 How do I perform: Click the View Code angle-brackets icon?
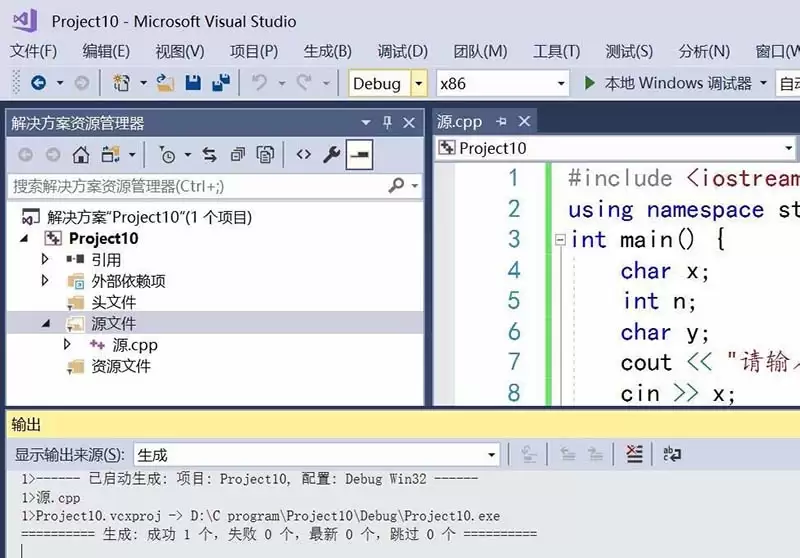(x=303, y=155)
